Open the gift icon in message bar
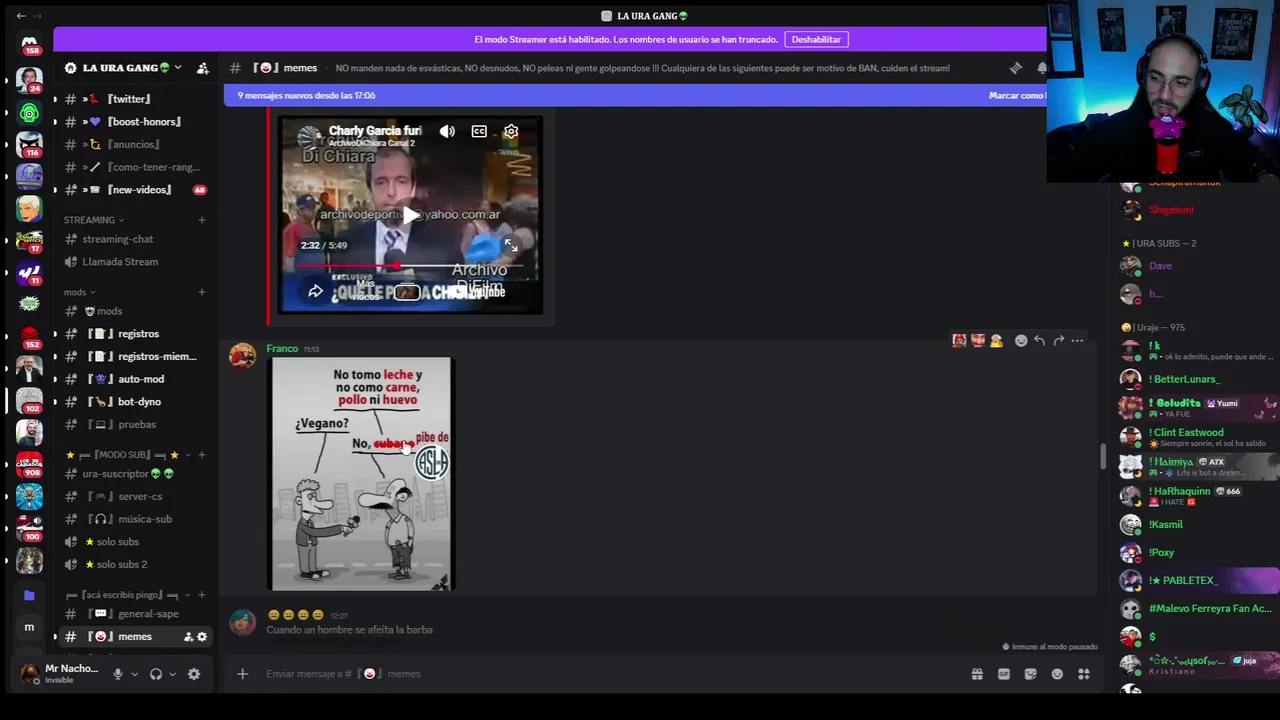 (x=977, y=674)
